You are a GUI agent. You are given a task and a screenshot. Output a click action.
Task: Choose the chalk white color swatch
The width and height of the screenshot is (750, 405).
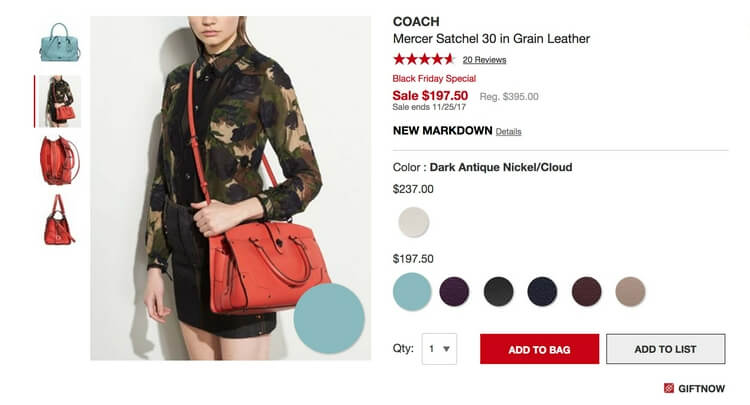click(414, 222)
